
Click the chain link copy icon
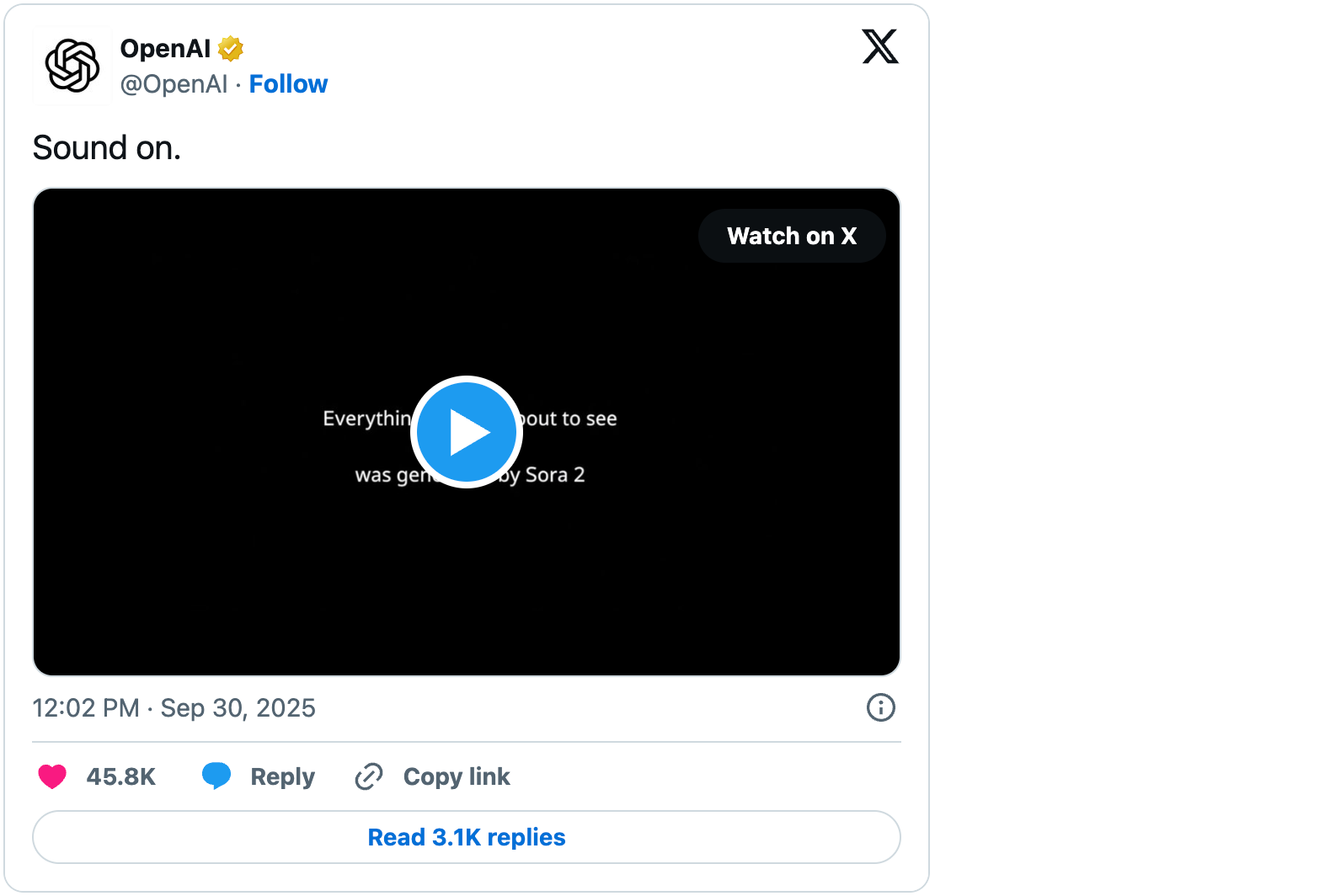pyautogui.click(x=369, y=776)
